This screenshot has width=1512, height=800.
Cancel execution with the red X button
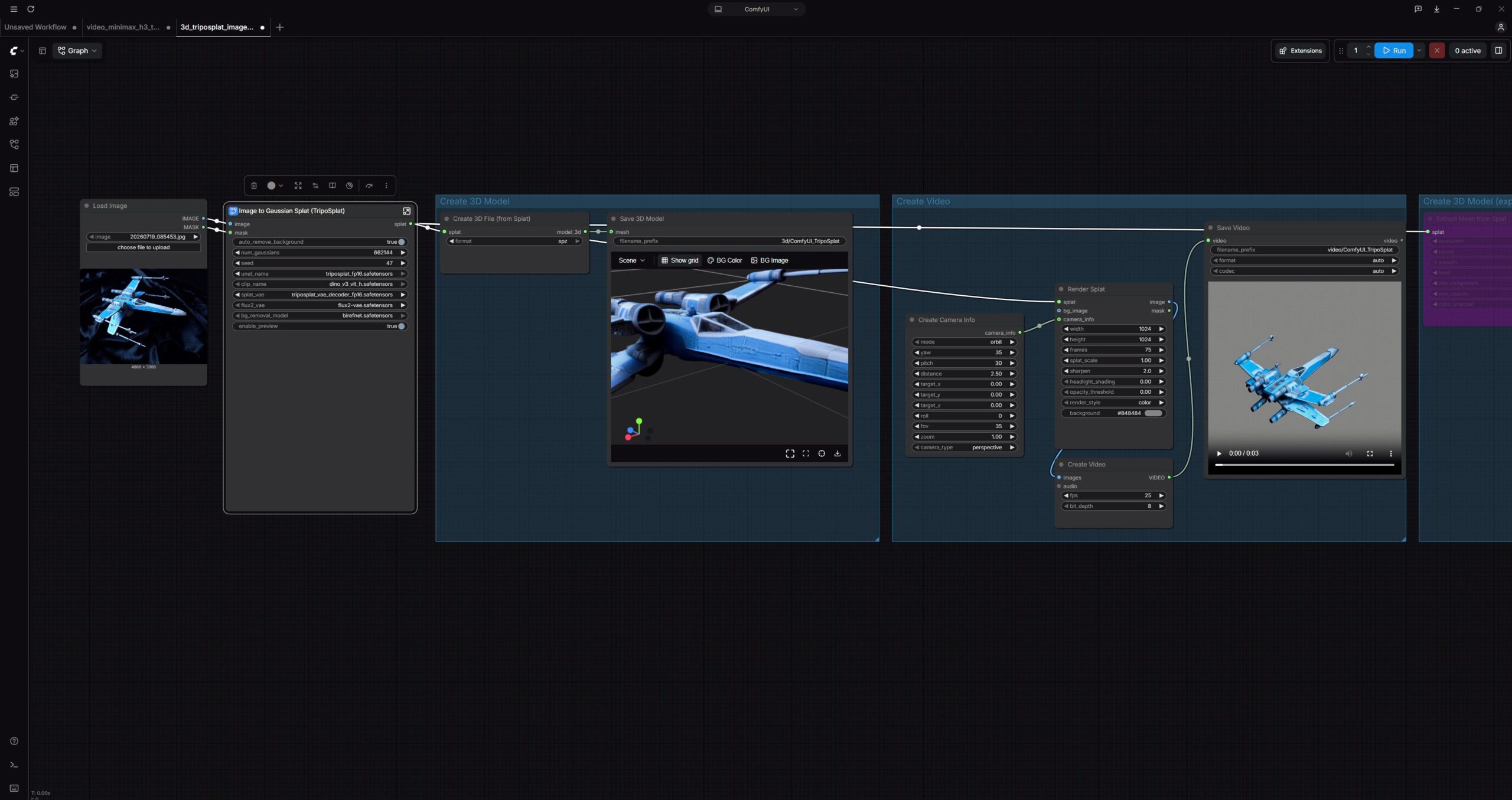point(1437,51)
